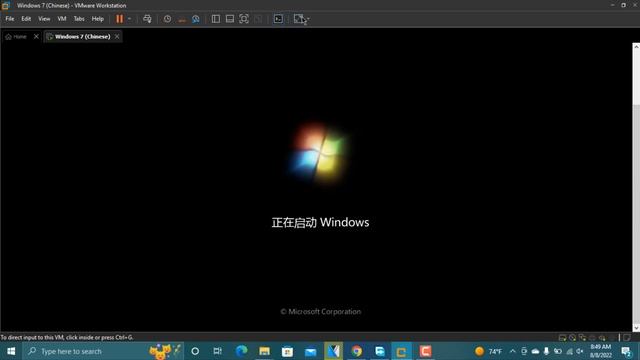Open File Explorer from the taskbar

click(x=264, y=351)
